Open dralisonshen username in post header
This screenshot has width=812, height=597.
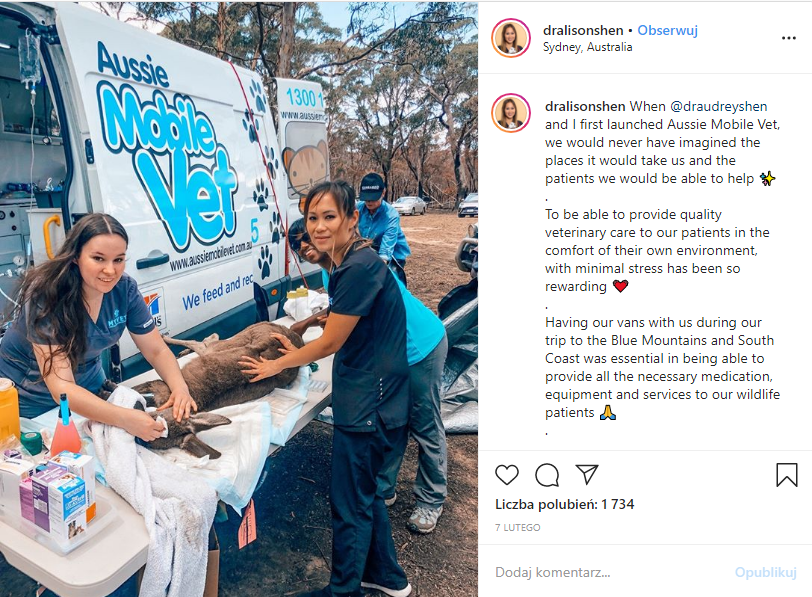tap(583, 31)
